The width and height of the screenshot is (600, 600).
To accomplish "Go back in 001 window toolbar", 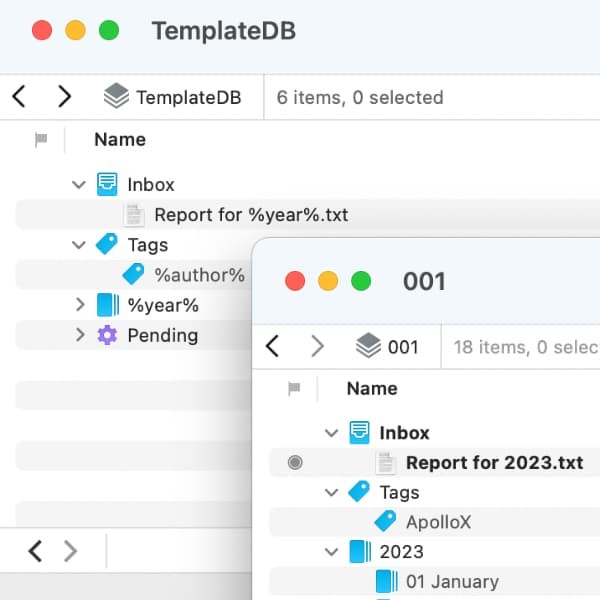I will pyautogui.click(x=272, y=346).
